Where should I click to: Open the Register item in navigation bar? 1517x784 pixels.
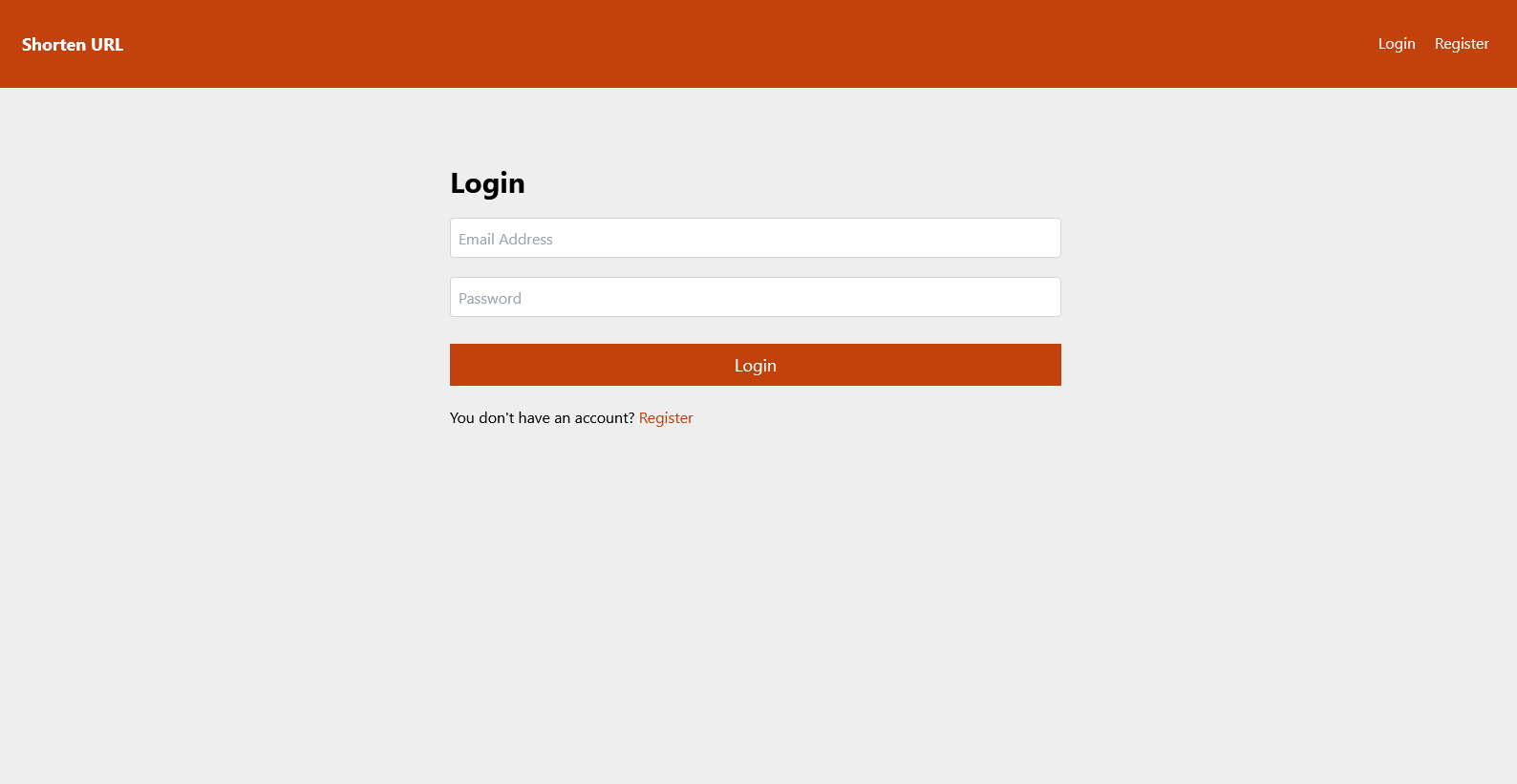pos(1462,44)
